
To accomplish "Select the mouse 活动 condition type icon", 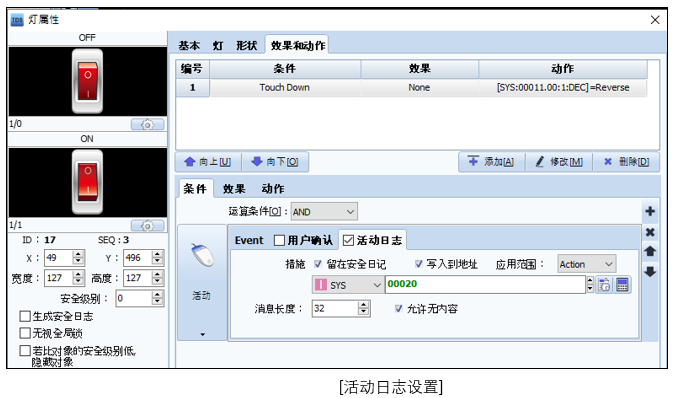I will [x=201, y=256].
